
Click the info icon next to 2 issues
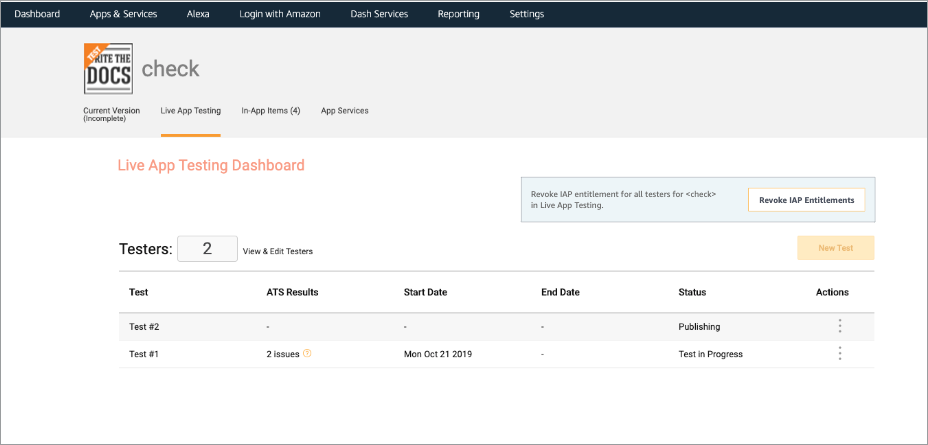(x=307, y=353)
